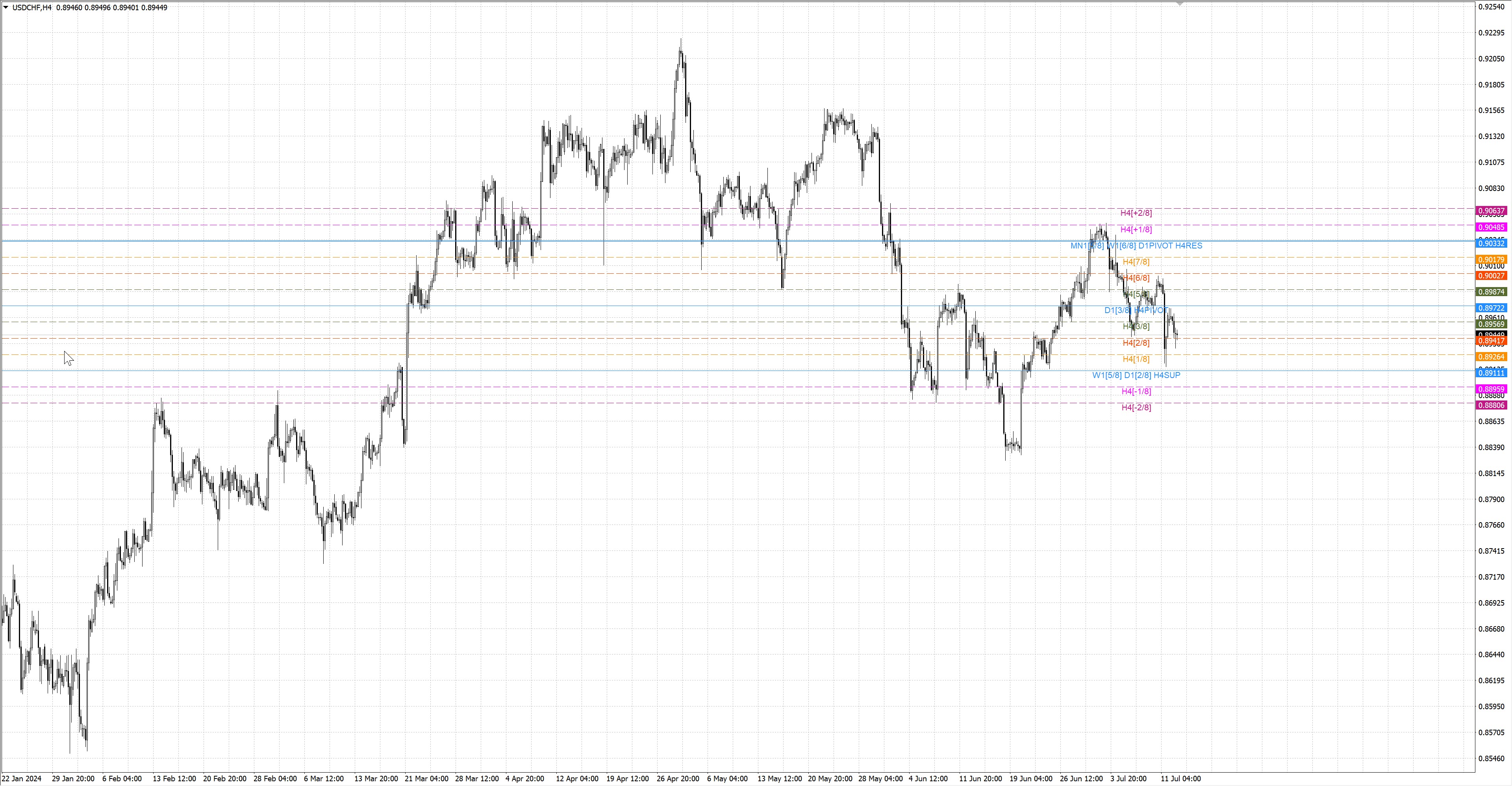Click the 11 Jul 04:00 time axis label
The image size is (1512, 786).
(x=1180, y=779)
